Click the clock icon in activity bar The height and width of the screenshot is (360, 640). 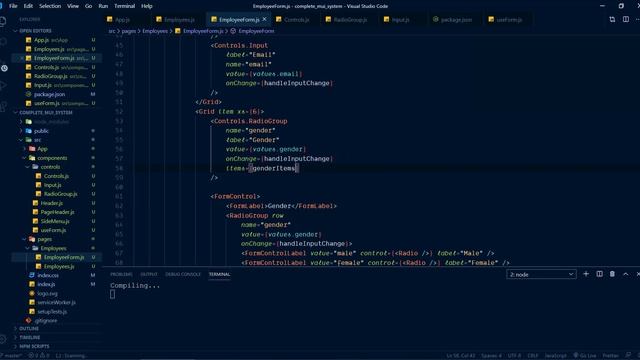point(4,68)
